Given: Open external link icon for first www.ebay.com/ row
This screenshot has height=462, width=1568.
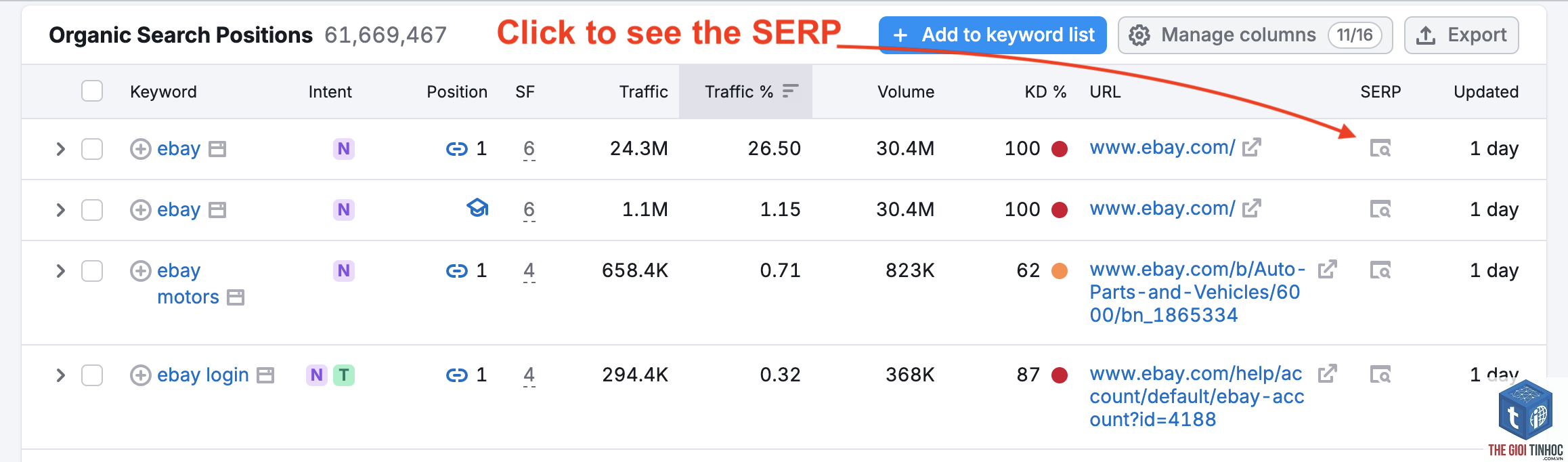Looking at the screenshot, I should (x=1252, y=147).
